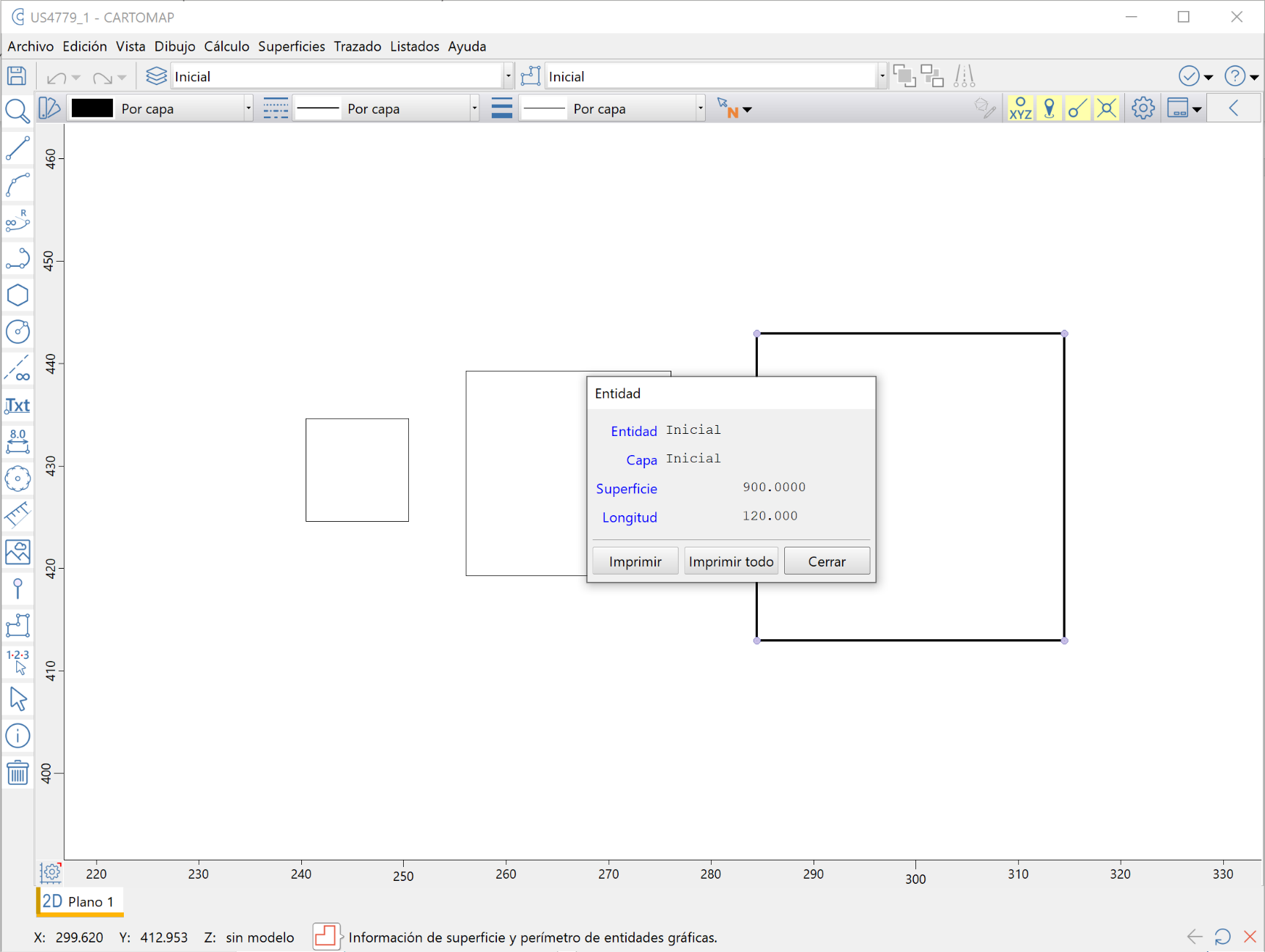The height and width of the screenshot is (952, 1265).
Task: Toggle the line endpoint snap
Action: click(1077, 108)
